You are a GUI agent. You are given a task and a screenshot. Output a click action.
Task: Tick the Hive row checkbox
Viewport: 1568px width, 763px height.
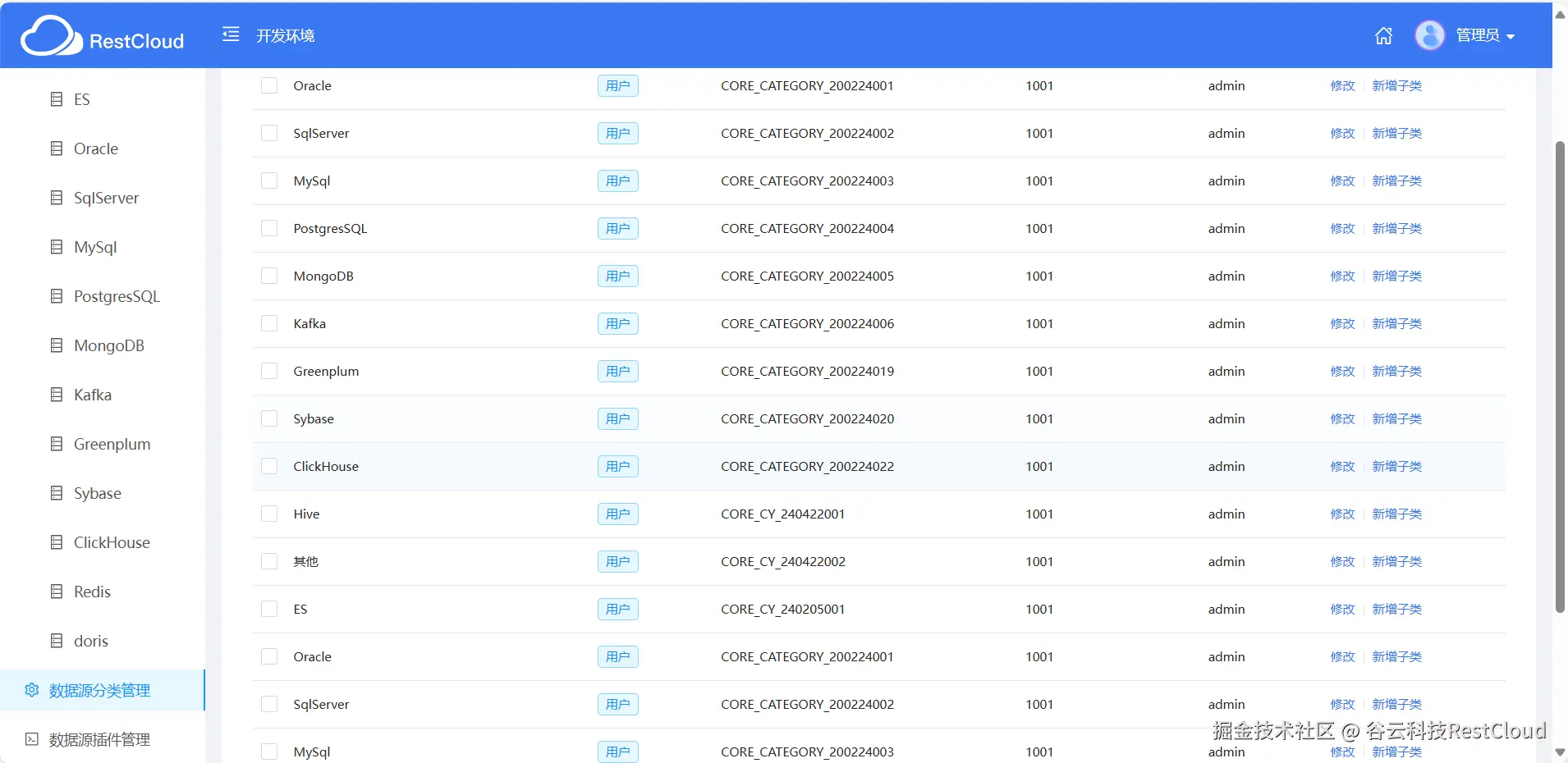[269, 514]
